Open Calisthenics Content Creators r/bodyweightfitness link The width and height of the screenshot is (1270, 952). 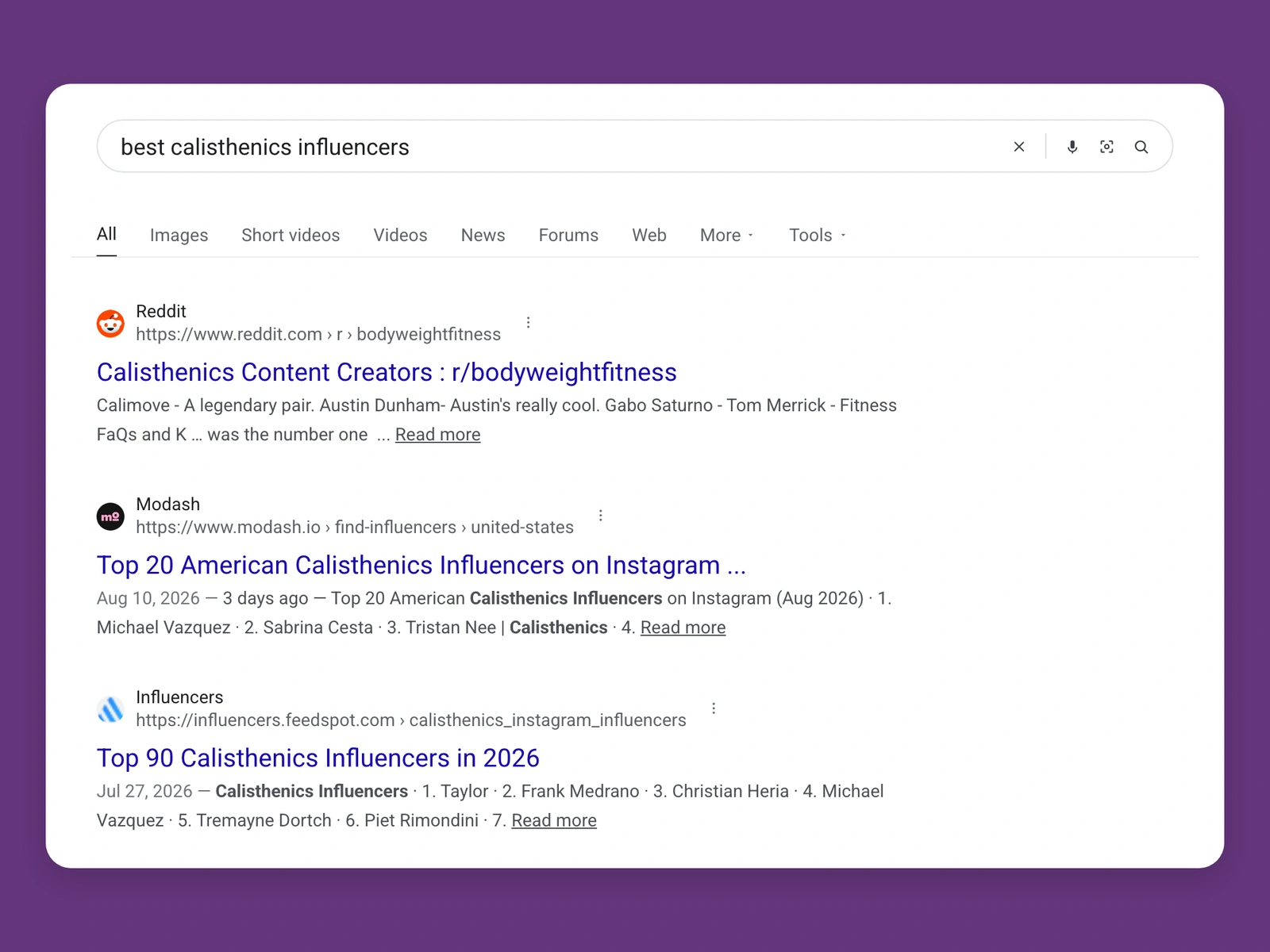(387, 372)
